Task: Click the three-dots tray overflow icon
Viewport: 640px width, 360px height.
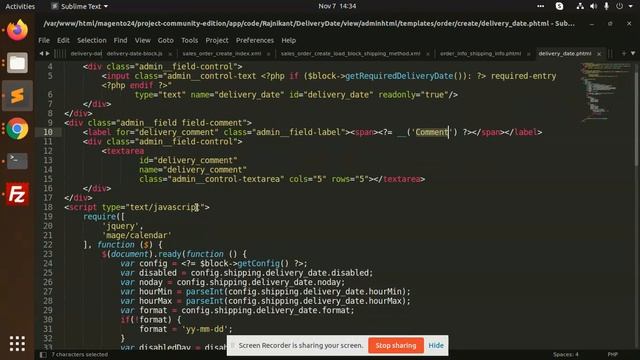Action: click(540, 6)
